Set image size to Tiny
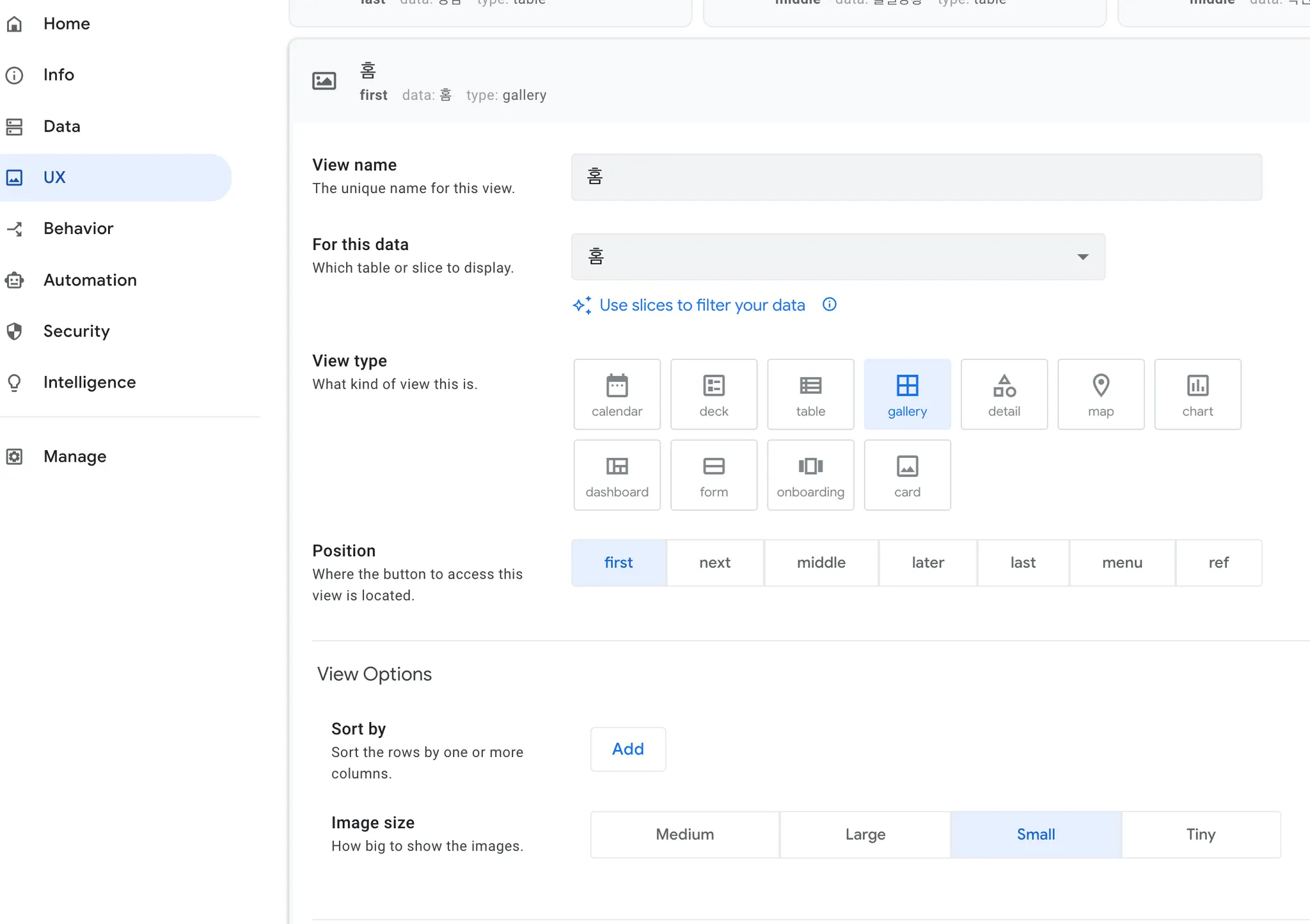The image size is (1310, 924). tap(1200, 834)
